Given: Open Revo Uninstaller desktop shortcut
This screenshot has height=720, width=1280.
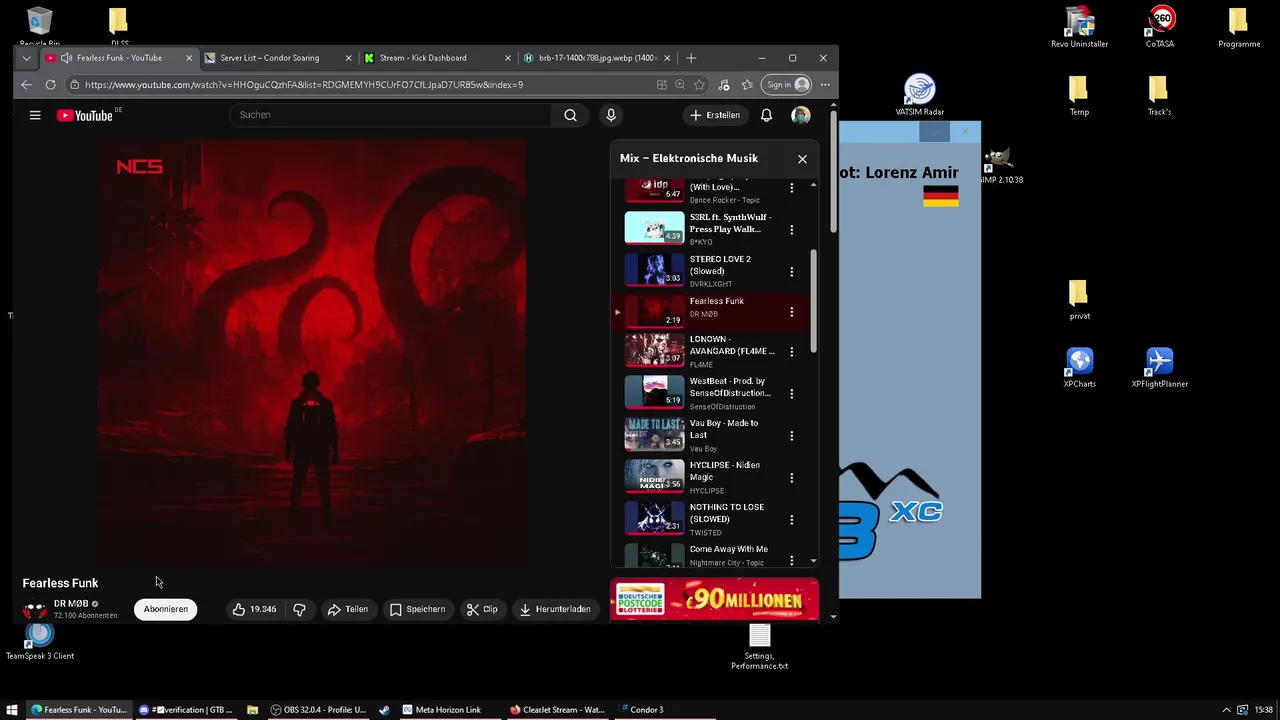Looking at the screenshot, I should click(x=1079, y=27).
